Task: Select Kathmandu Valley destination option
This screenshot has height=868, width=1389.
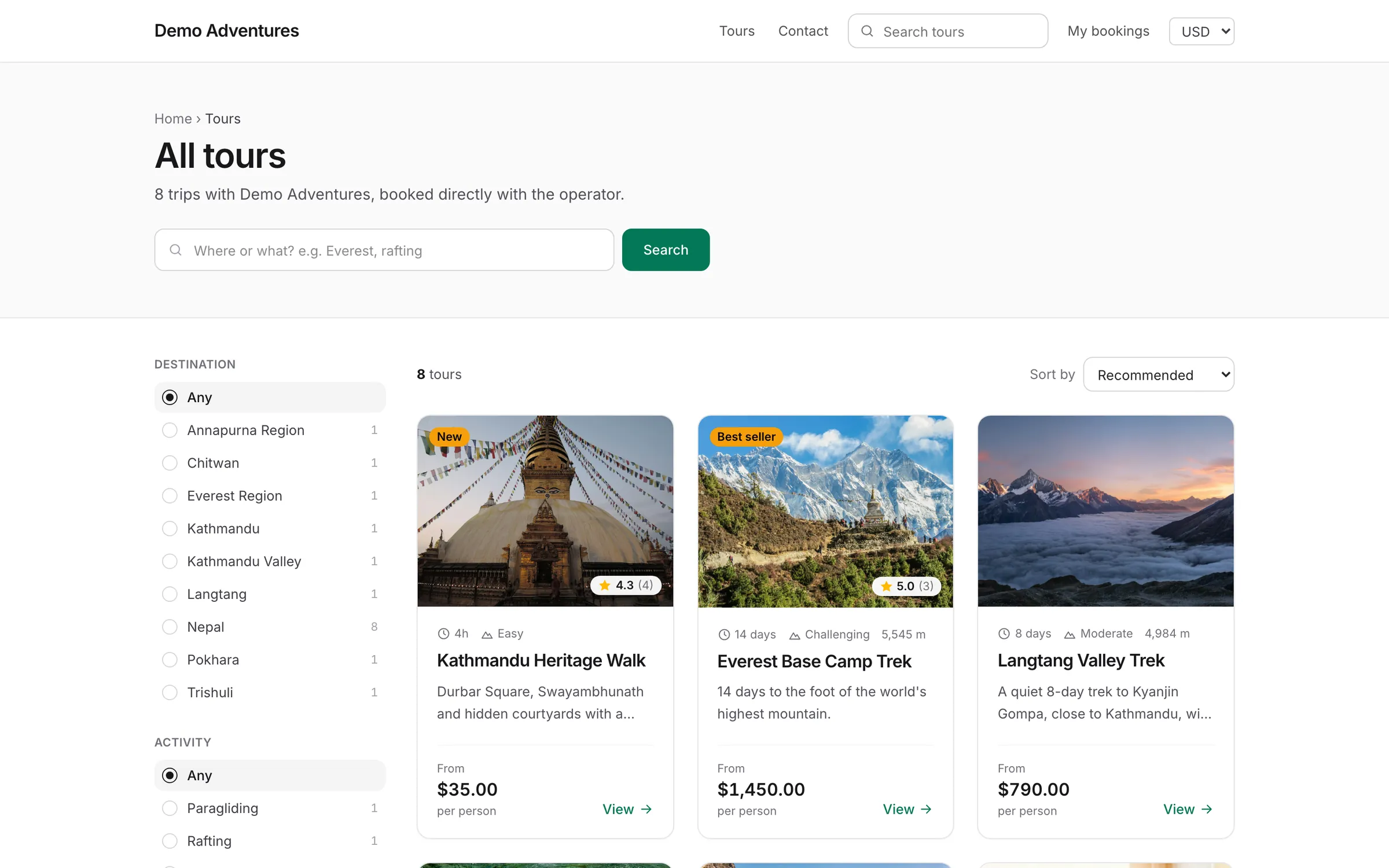Action: 270,561
